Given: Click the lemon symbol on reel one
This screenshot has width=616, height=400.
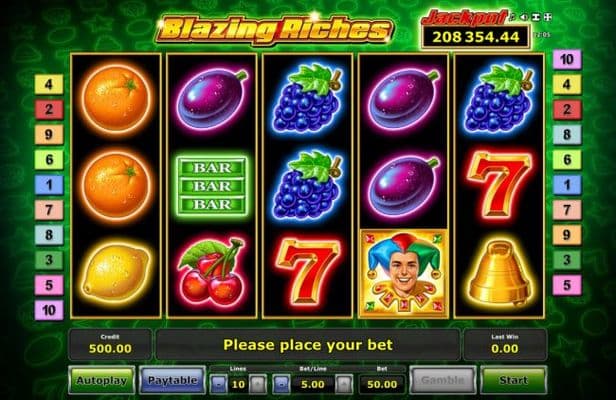Looking at the screenshot, I should [x=116, y=273].
